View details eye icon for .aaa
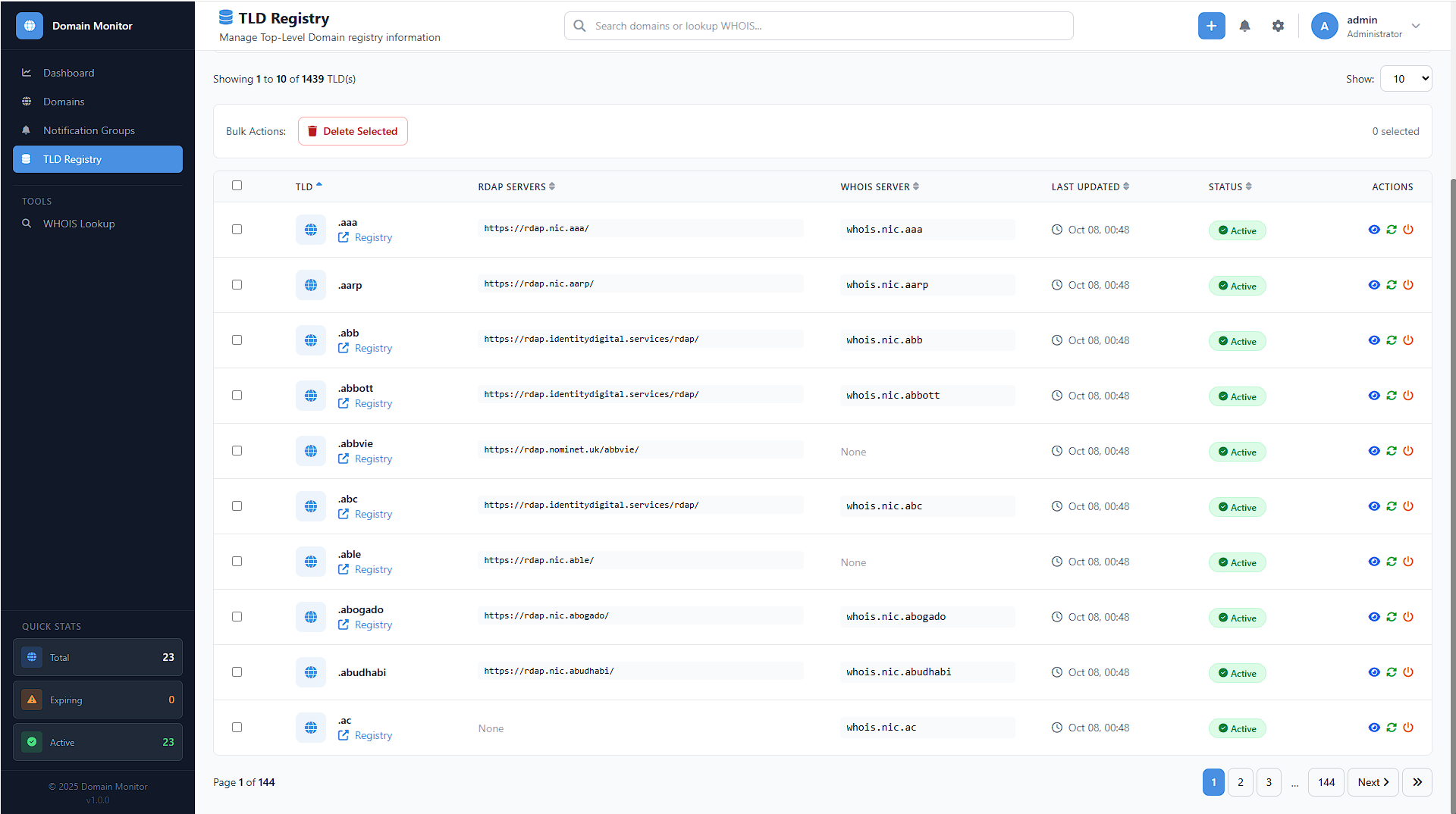1456x814 pixels. coord(1373,230)
